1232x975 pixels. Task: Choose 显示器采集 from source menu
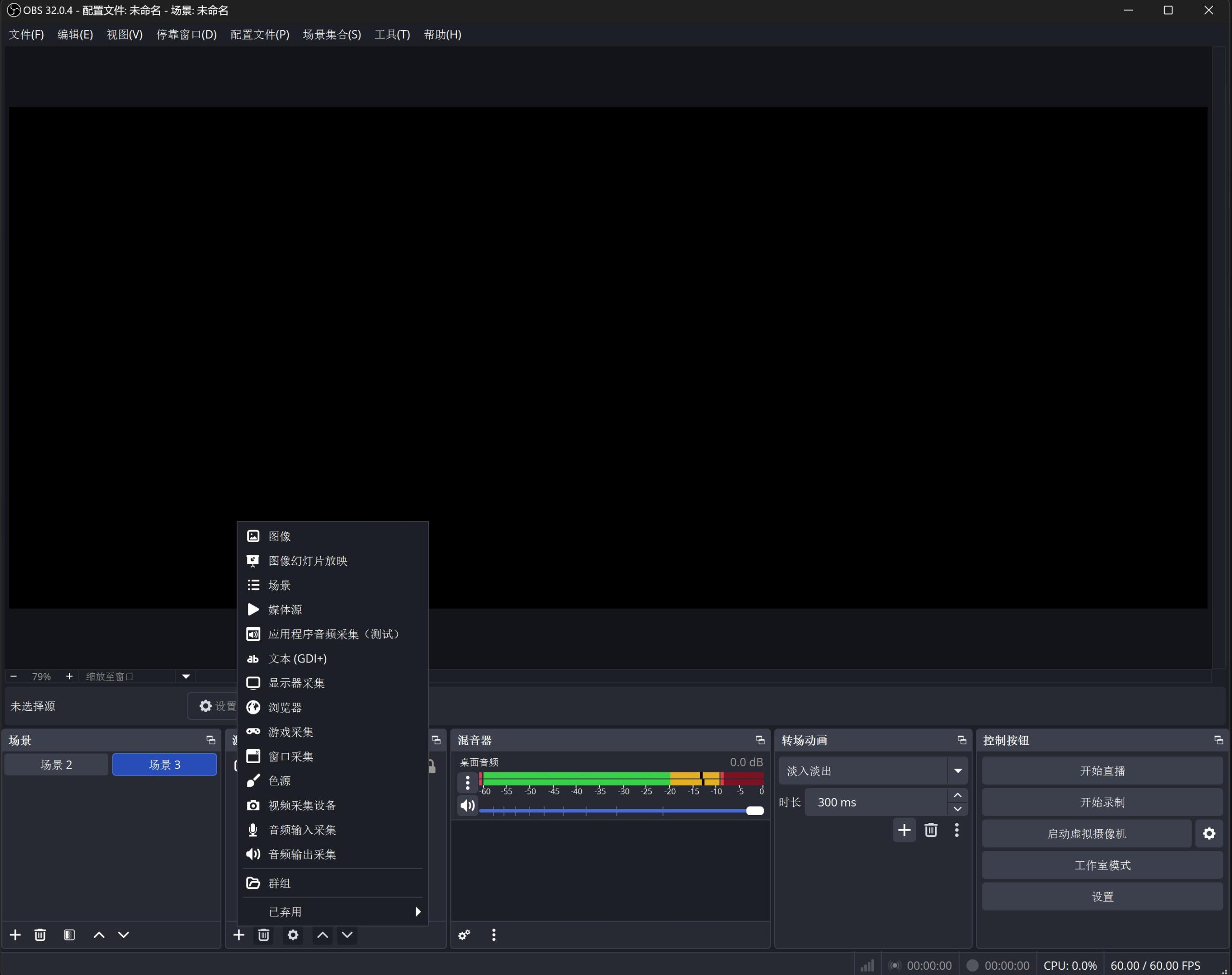296,683
